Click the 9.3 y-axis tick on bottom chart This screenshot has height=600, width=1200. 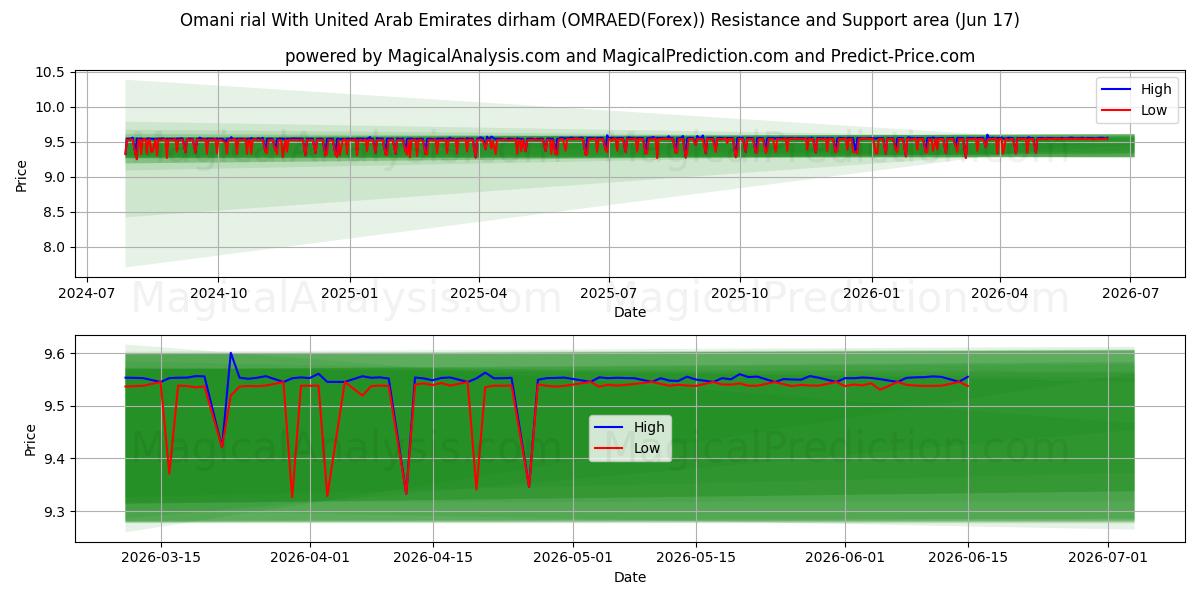pyautogui.click(x=55, y=512)
